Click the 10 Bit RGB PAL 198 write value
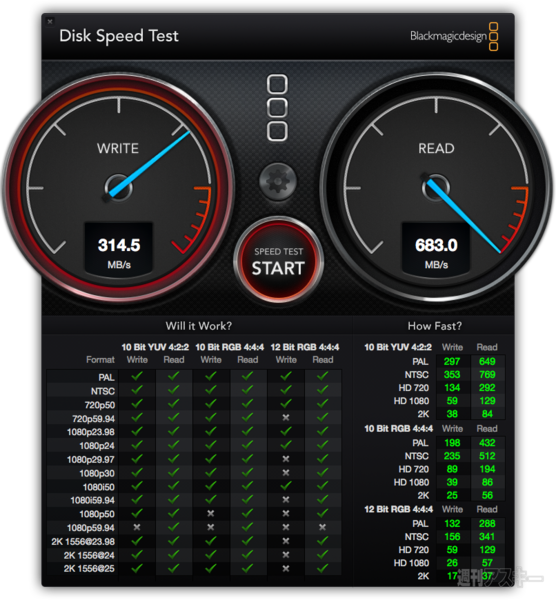 click(452, 443)
